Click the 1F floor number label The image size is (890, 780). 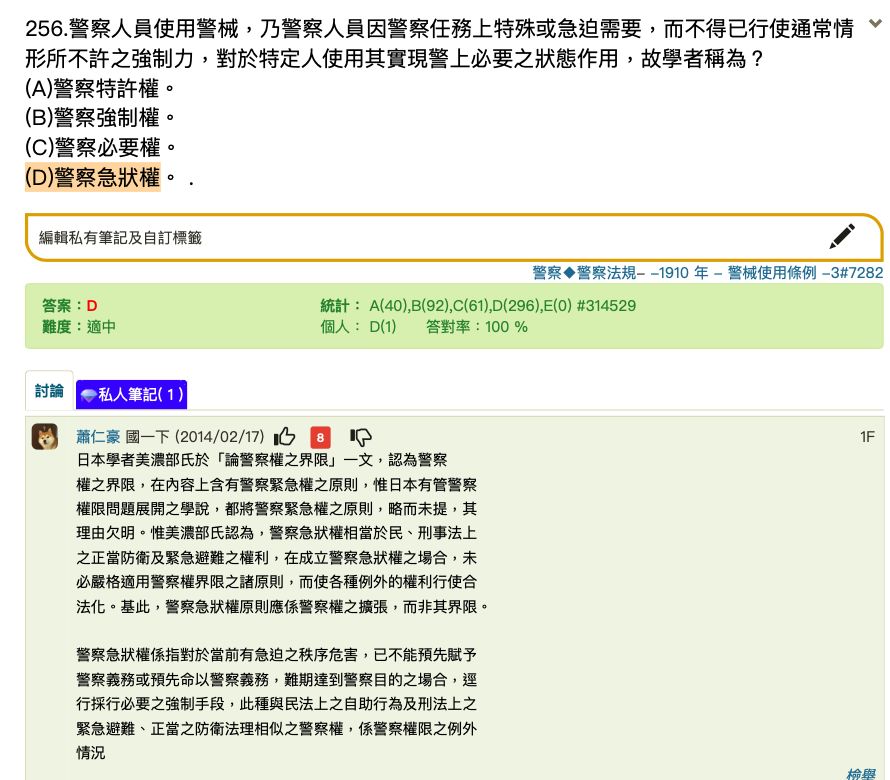coord(867,437)
